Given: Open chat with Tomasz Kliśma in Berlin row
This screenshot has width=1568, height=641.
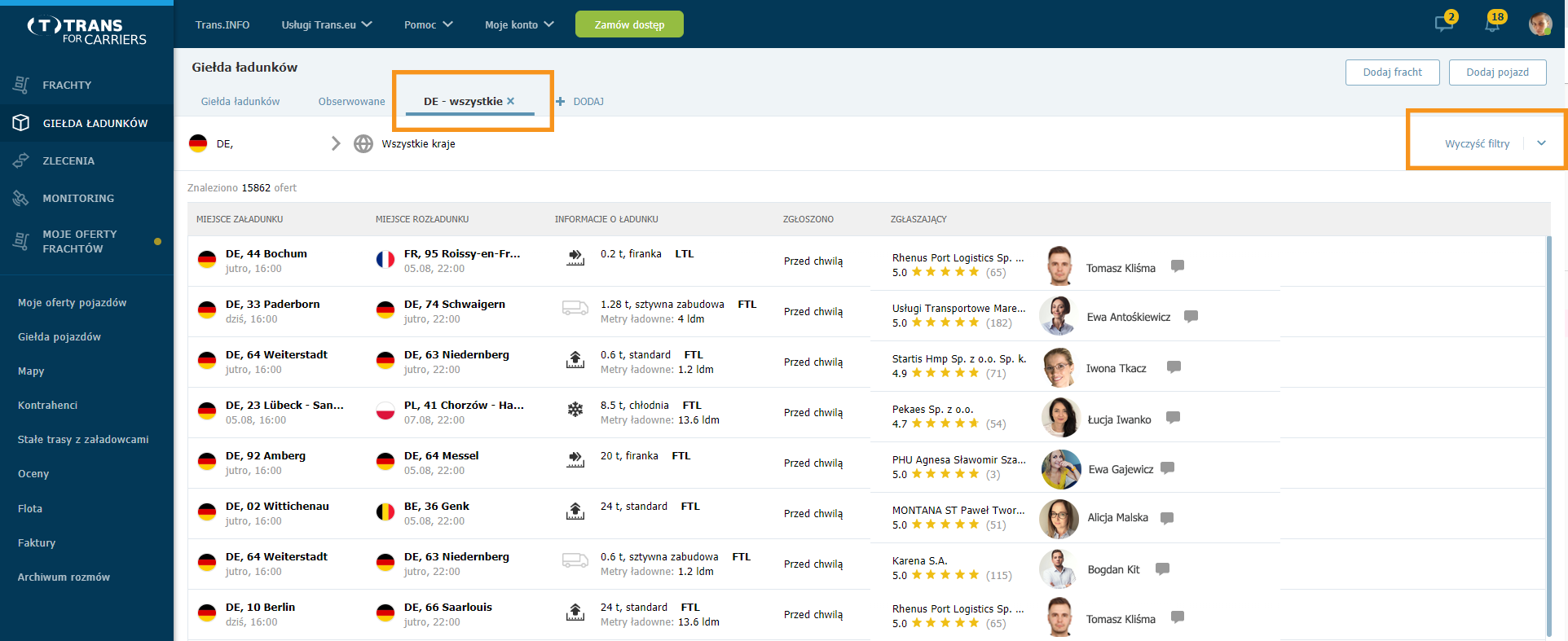Looking at the screenshot, I should pyautogui.click(x=1178, y=617).
